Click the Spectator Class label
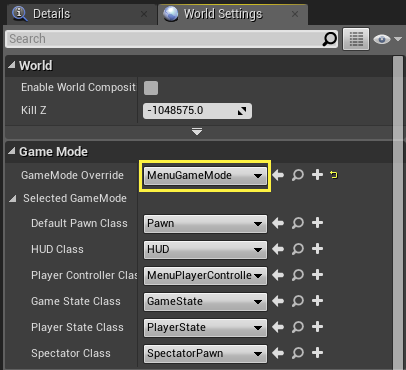 point(71,353)
